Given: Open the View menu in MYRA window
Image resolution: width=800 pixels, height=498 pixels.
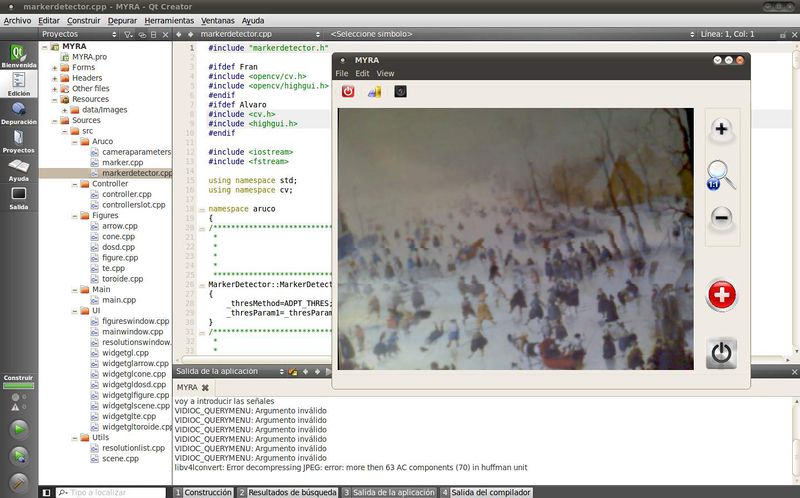Looking at the screenshot, I should point(385,73).
